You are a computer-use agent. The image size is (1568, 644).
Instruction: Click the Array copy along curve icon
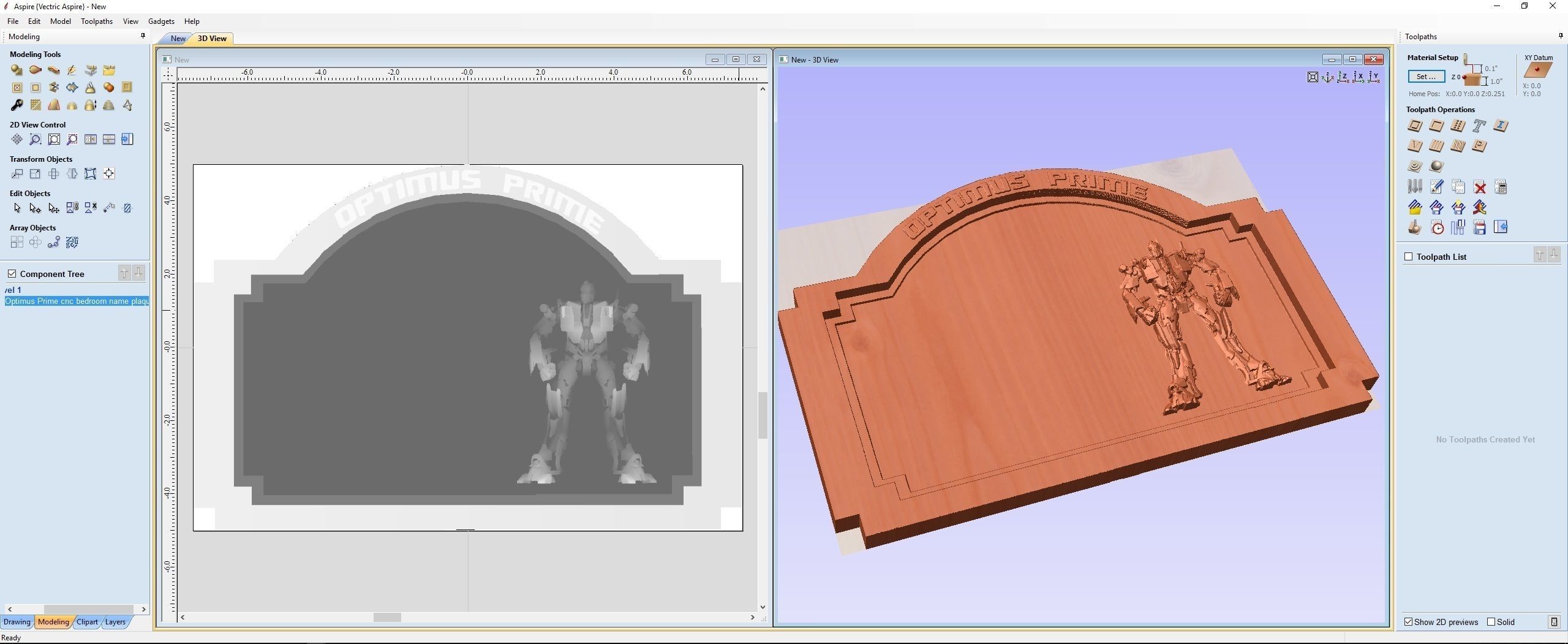click(54, 243)
